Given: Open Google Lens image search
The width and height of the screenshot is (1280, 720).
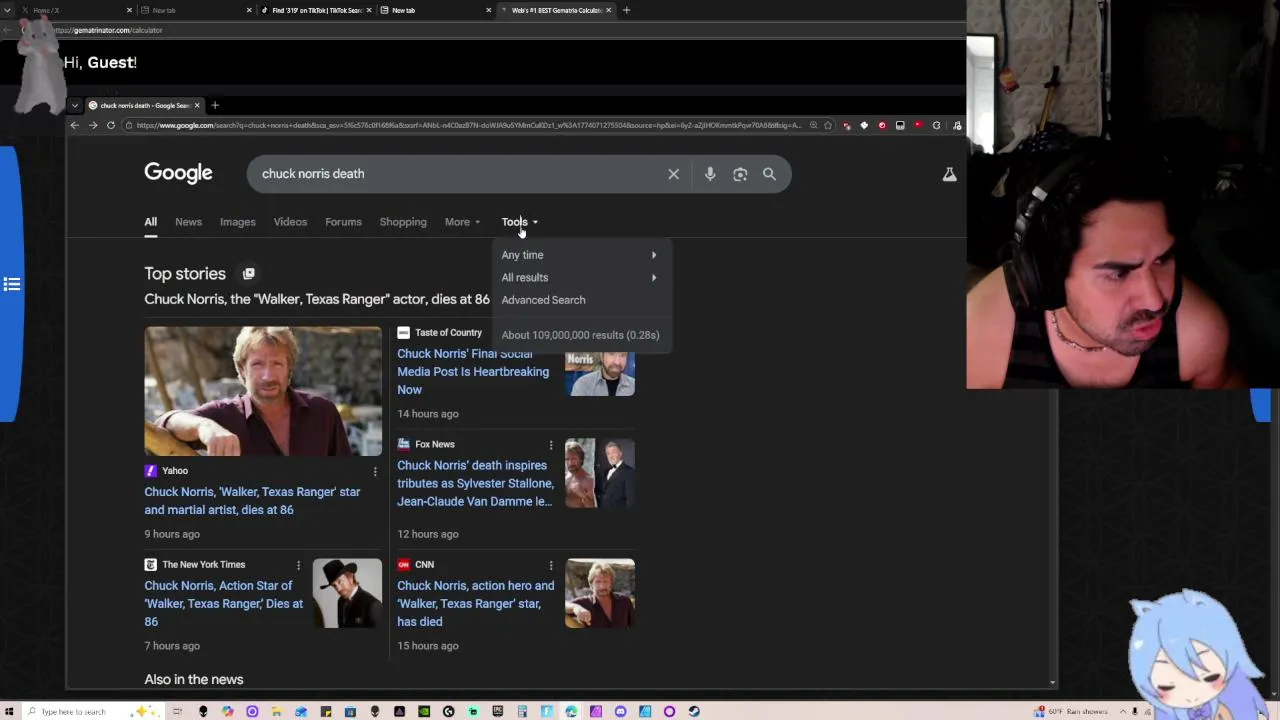Looking at the screenshot, I should (x=740, y=174).
